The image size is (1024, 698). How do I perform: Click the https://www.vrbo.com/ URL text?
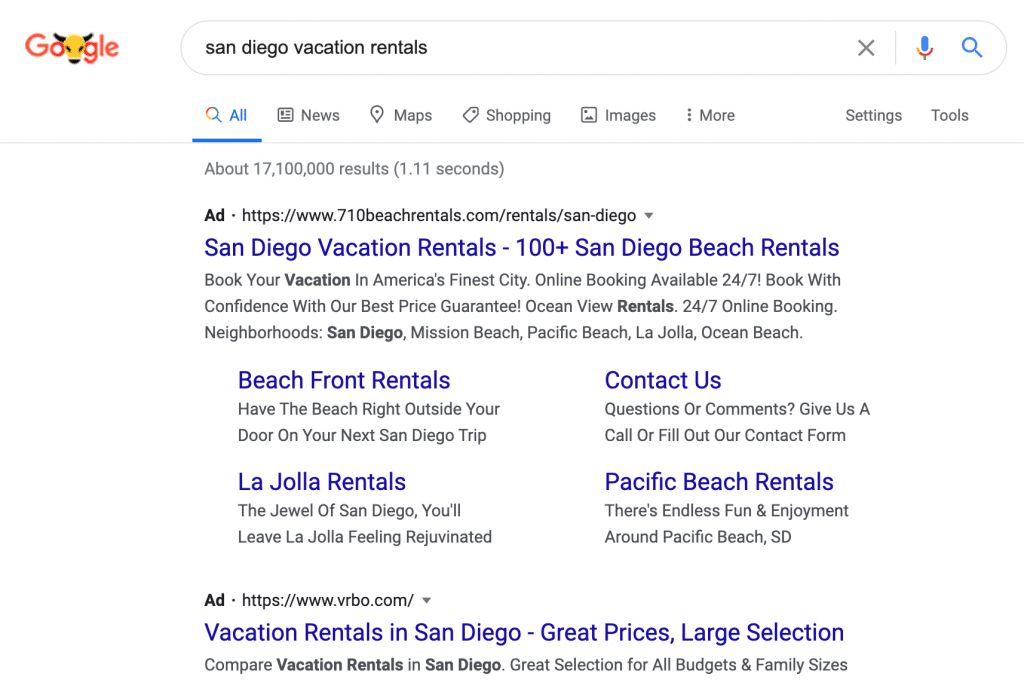point(328,600)
